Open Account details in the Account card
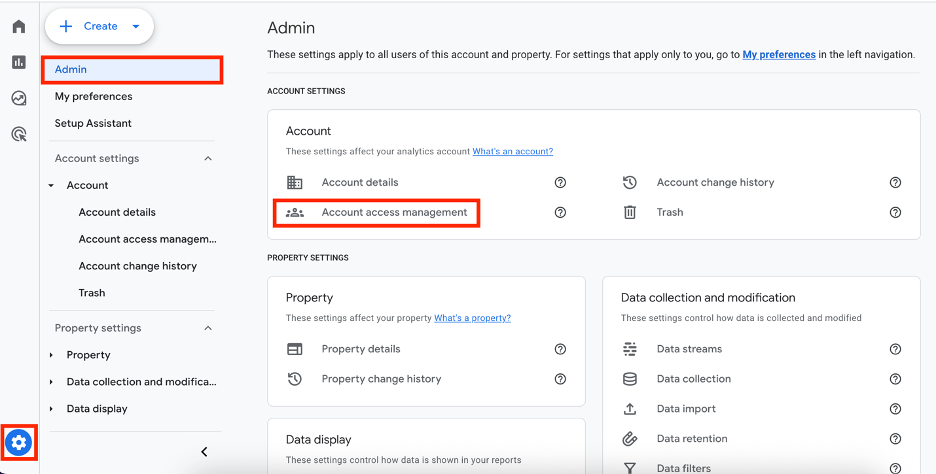Viewport: 936px width, 474px height. (x=360, y=183)
